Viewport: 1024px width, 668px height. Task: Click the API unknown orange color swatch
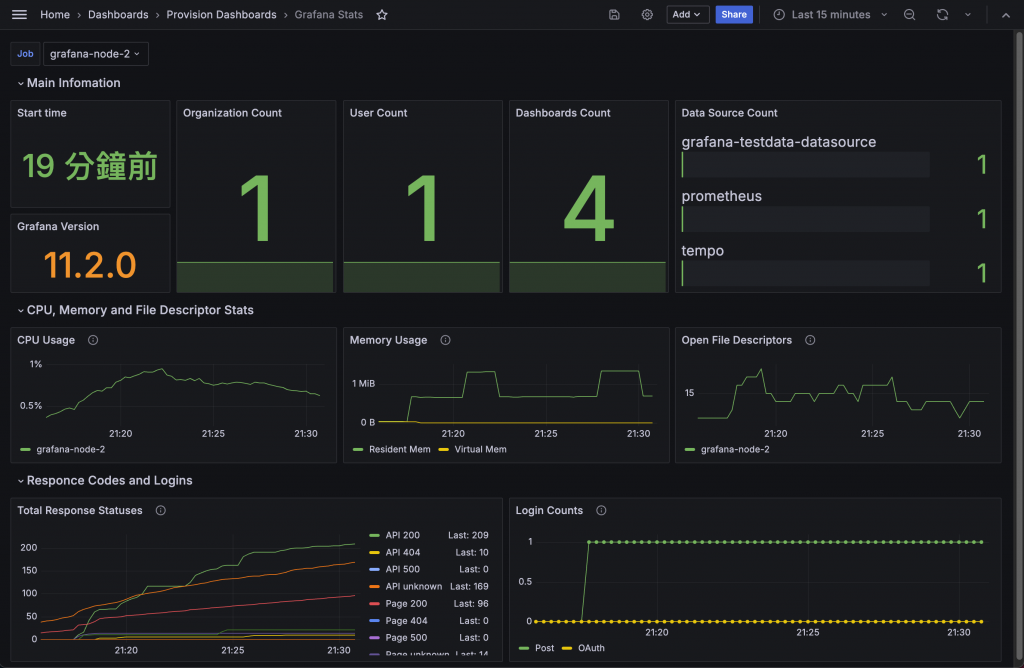[x=374, y=586]
